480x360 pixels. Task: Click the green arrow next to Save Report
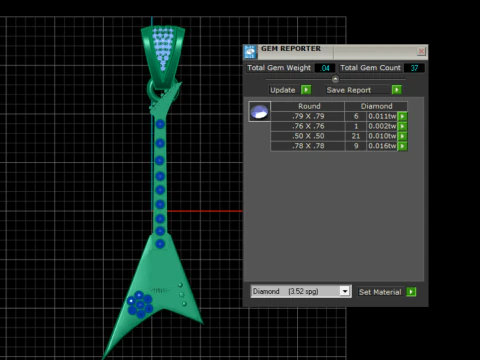click(397, 90)
